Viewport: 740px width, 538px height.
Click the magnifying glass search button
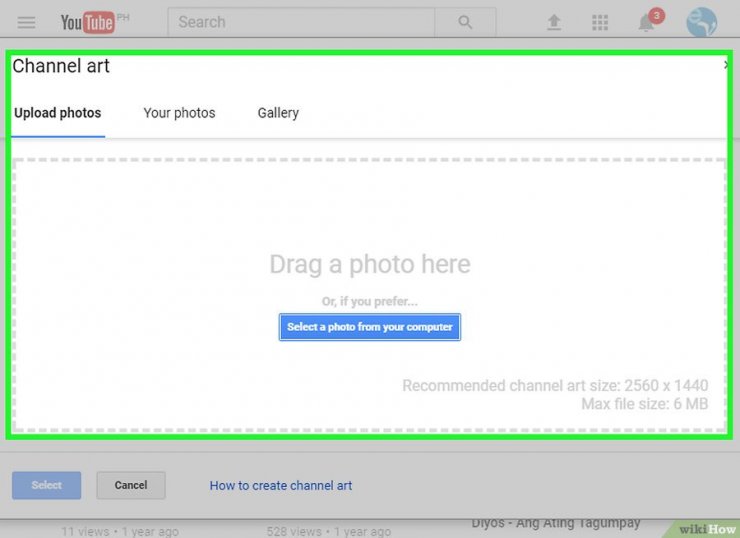(465, 22)
